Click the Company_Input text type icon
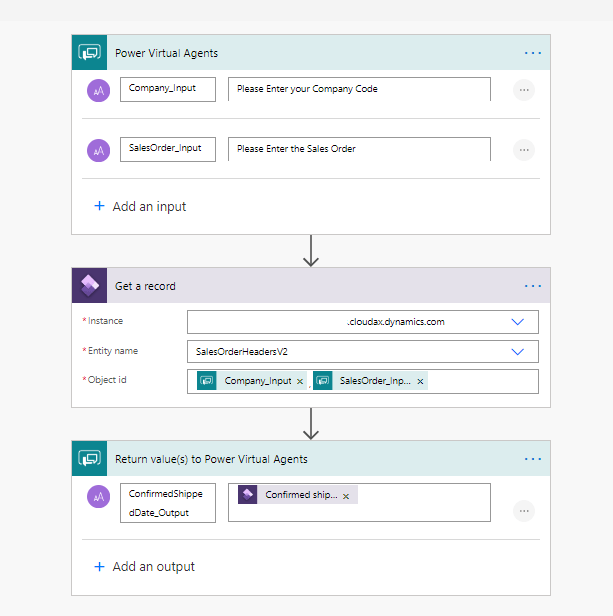 [x=98, y=90]
